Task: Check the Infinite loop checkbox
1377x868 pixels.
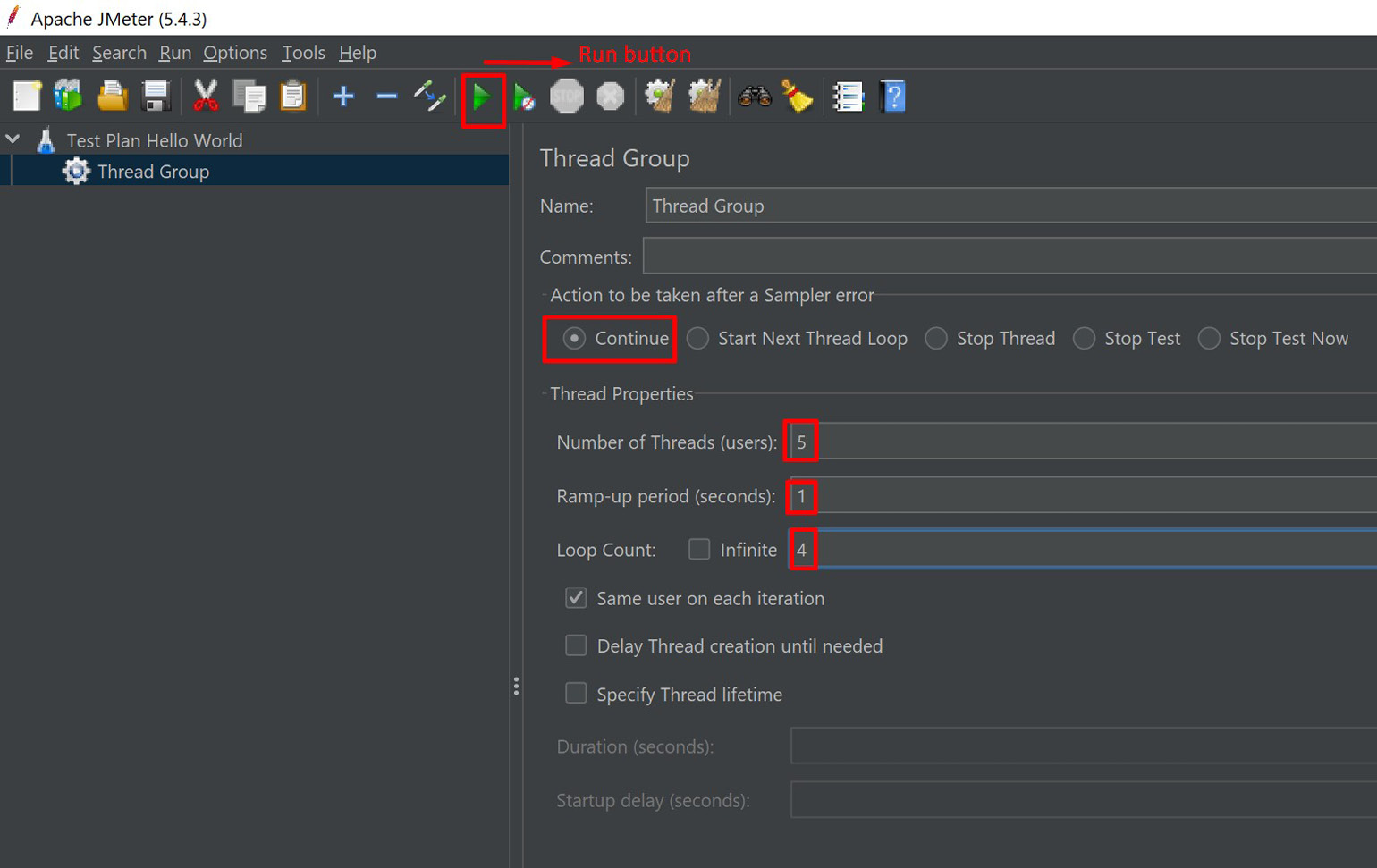Action: pos(699,549)
